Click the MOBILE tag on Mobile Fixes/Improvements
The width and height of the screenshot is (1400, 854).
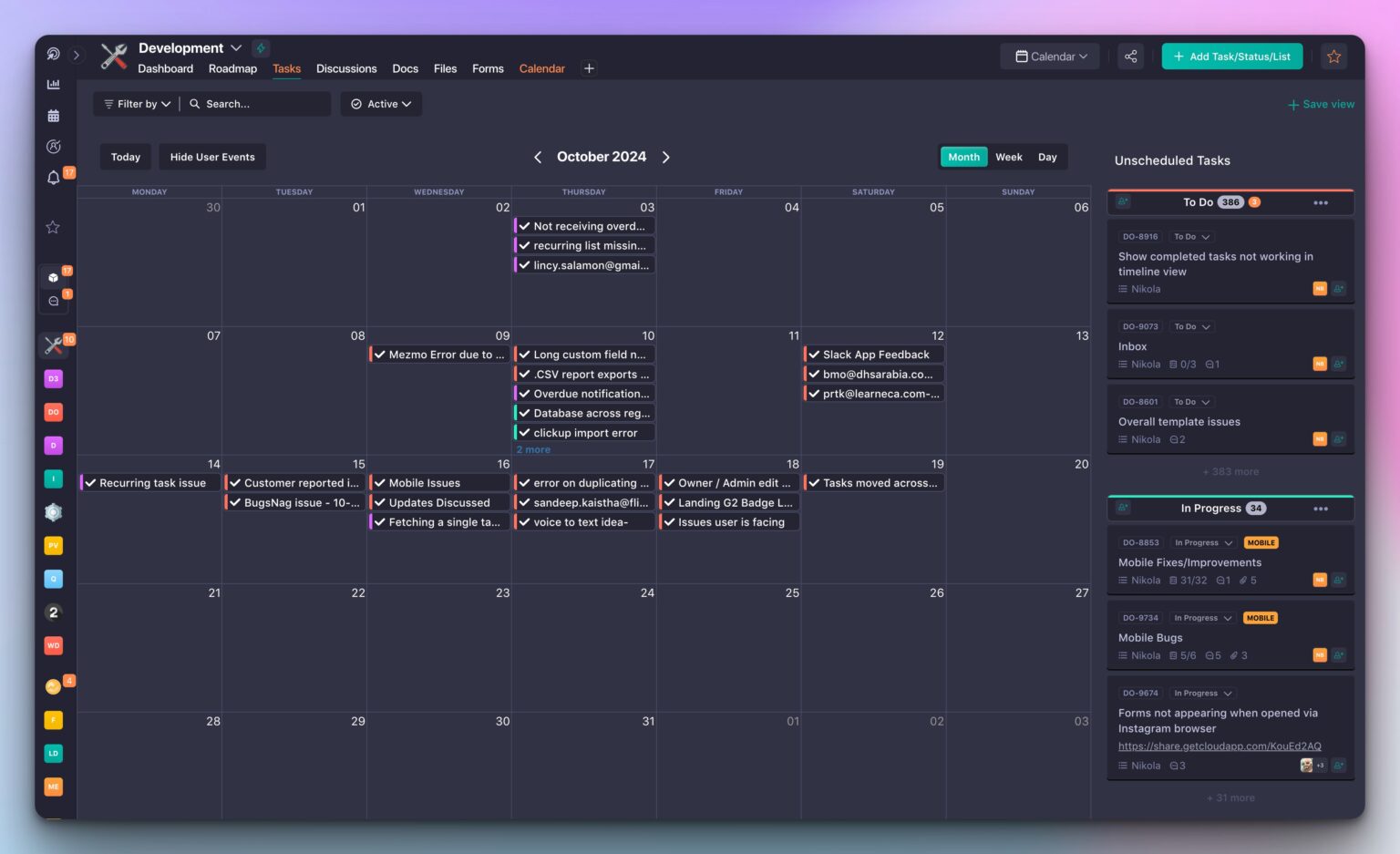tap(1261, 542)
